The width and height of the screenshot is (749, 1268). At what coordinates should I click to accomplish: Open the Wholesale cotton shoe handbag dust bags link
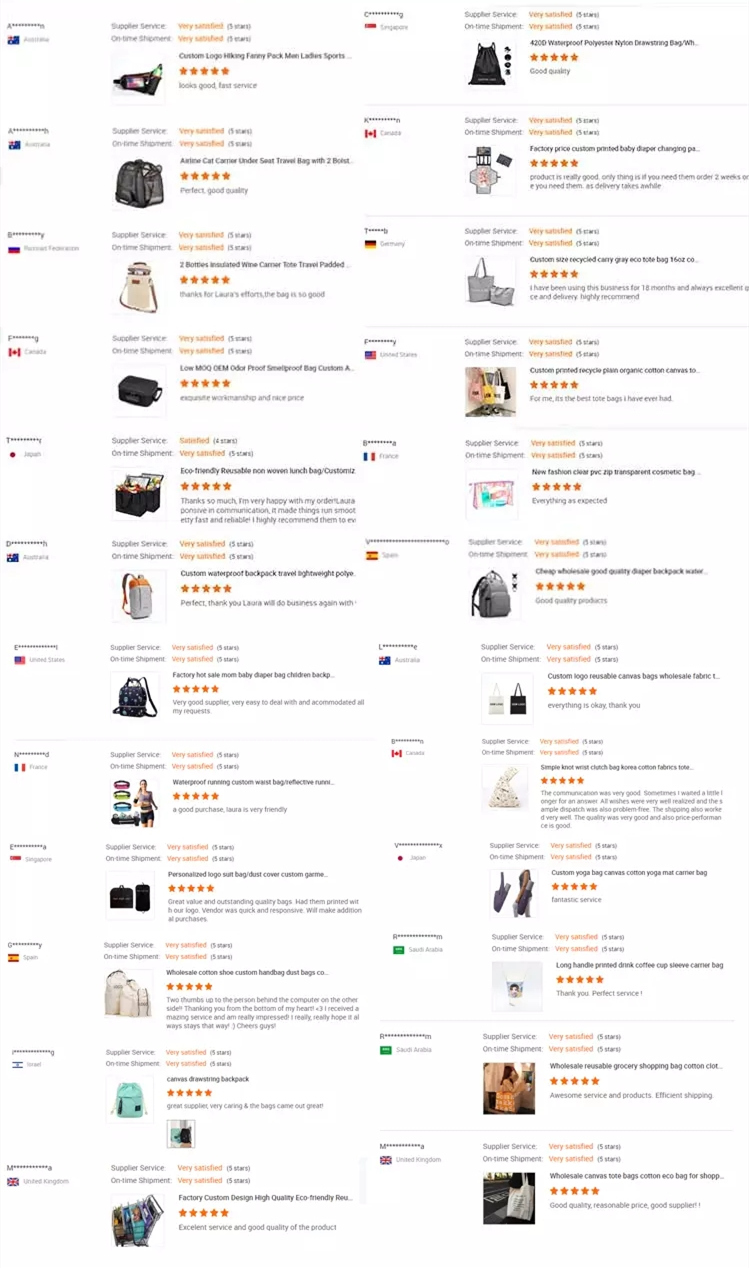(247, 972)
